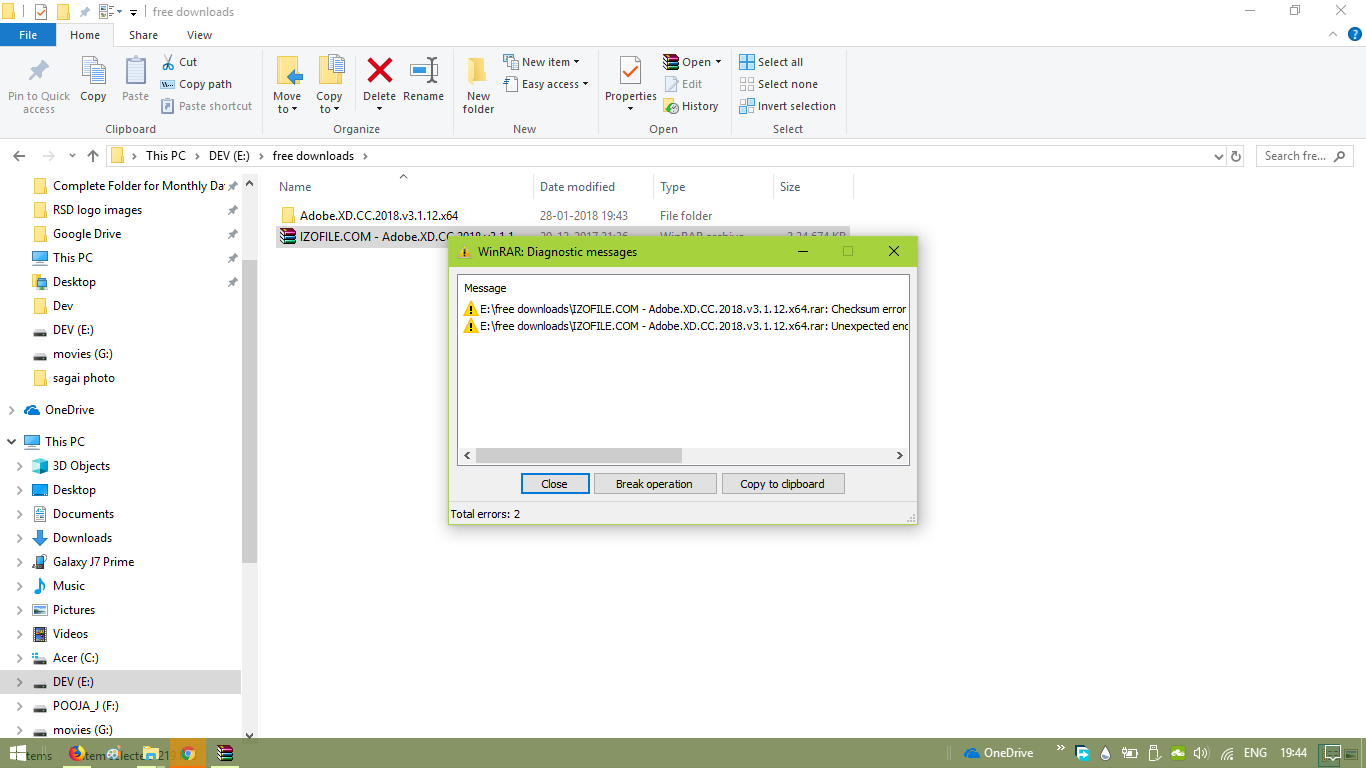
Task: Open RSD logo images quick access folder
Action: (x=97, y=210)
